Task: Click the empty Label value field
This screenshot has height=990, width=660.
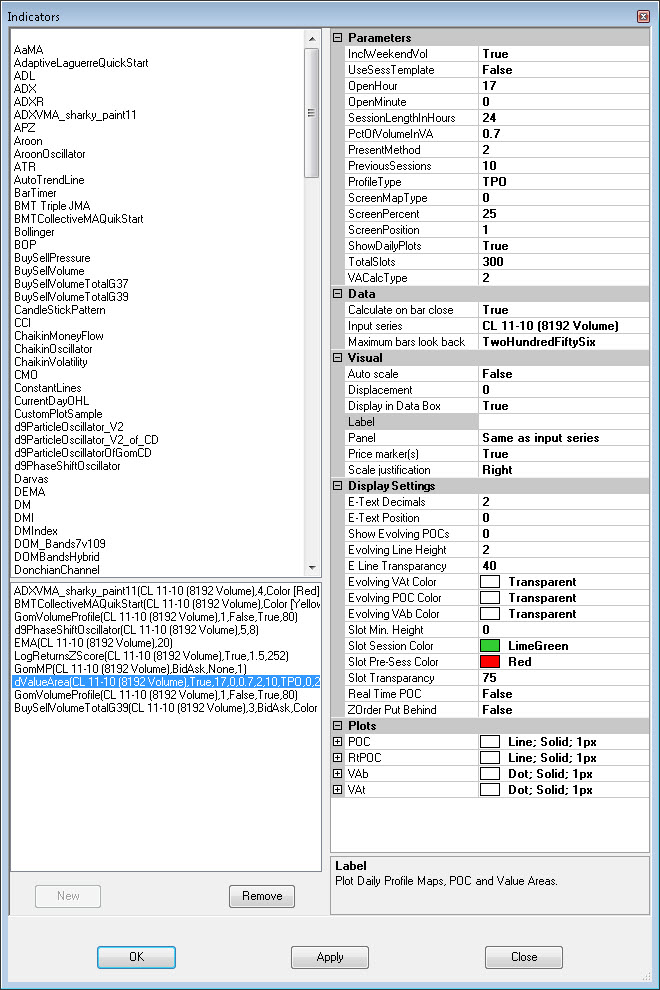Action: tap(564, 422)
